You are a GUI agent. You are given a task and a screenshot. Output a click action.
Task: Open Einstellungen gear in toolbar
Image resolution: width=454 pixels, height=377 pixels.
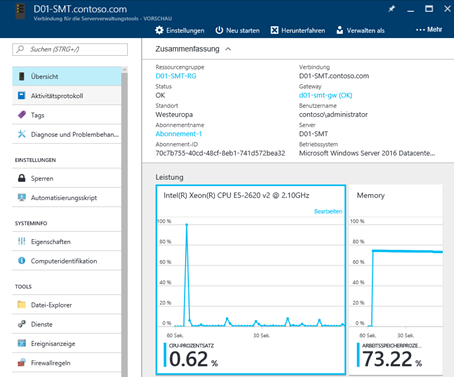159,30
